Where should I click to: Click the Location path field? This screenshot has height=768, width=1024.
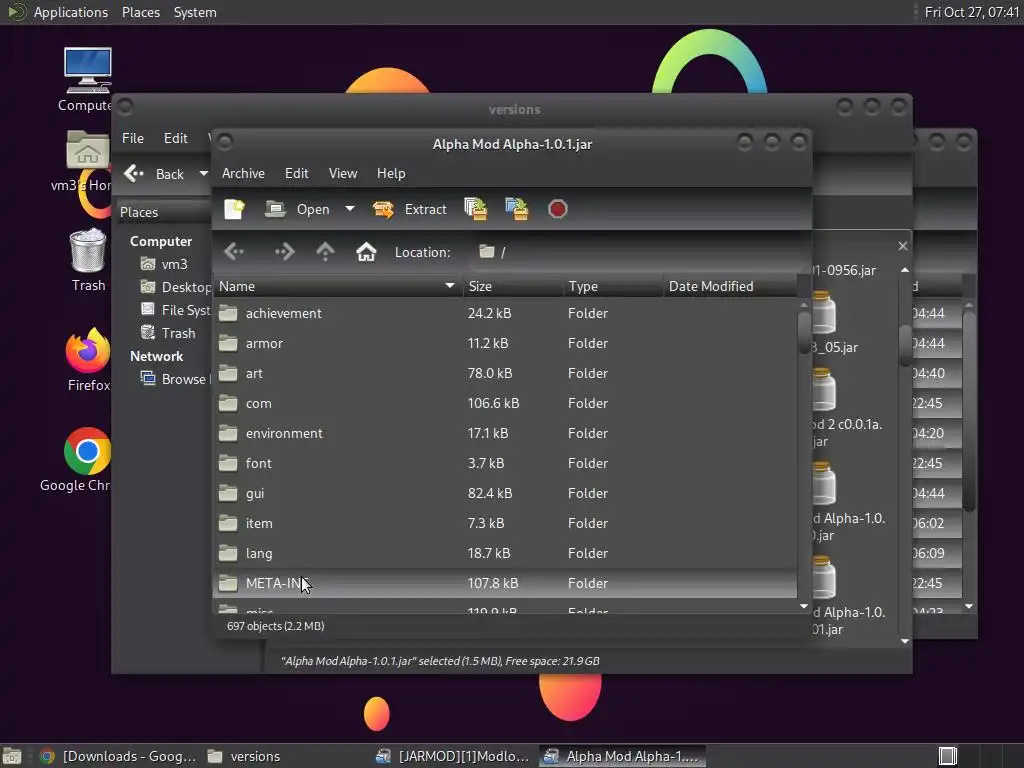[x=637, y=252]
